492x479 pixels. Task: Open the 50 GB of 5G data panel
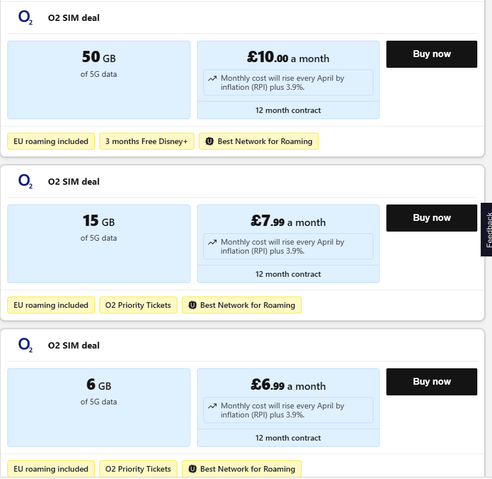click(99, 80)
